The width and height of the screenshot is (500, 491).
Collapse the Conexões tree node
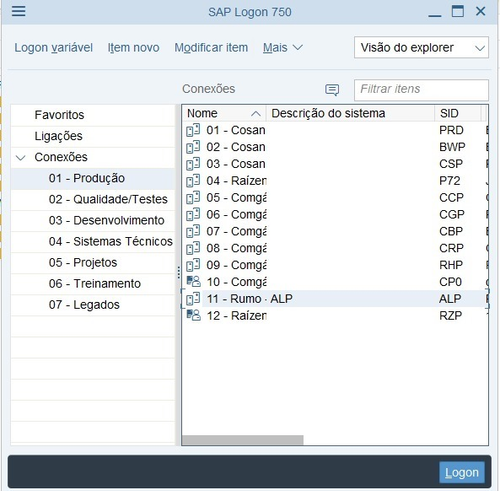[21, 157]
